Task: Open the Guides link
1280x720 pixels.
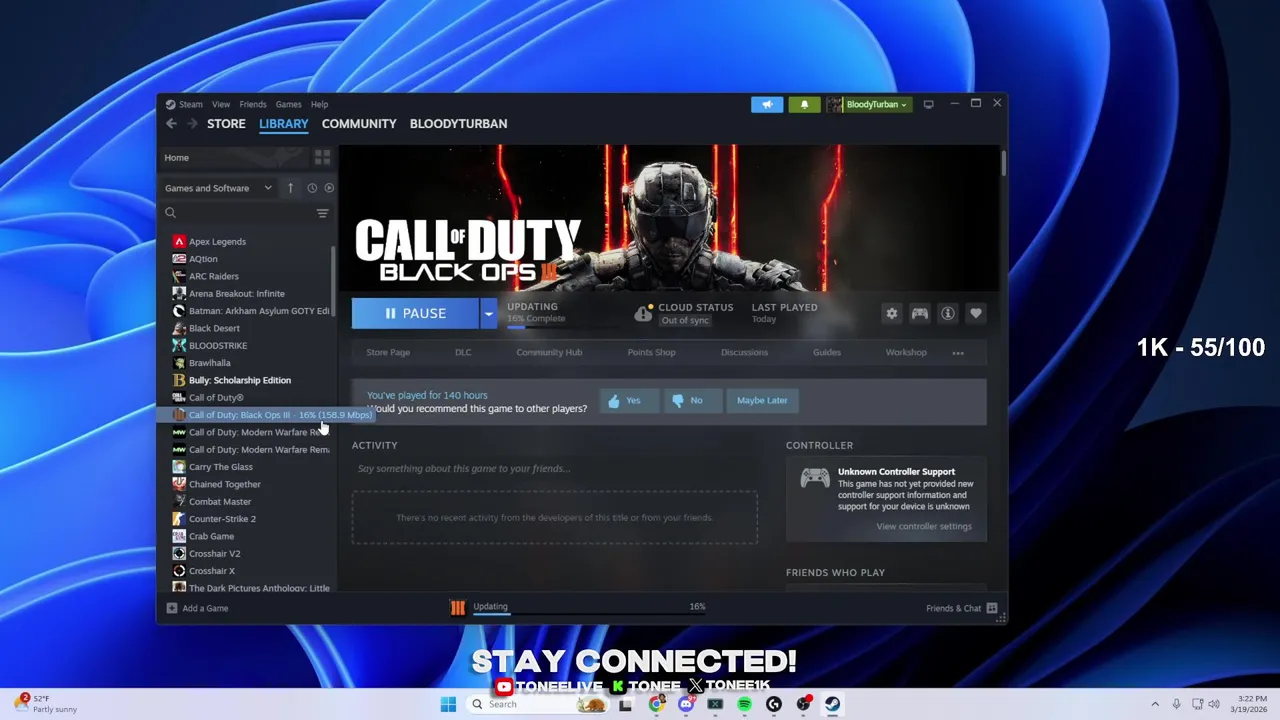Action: point(827,353)
